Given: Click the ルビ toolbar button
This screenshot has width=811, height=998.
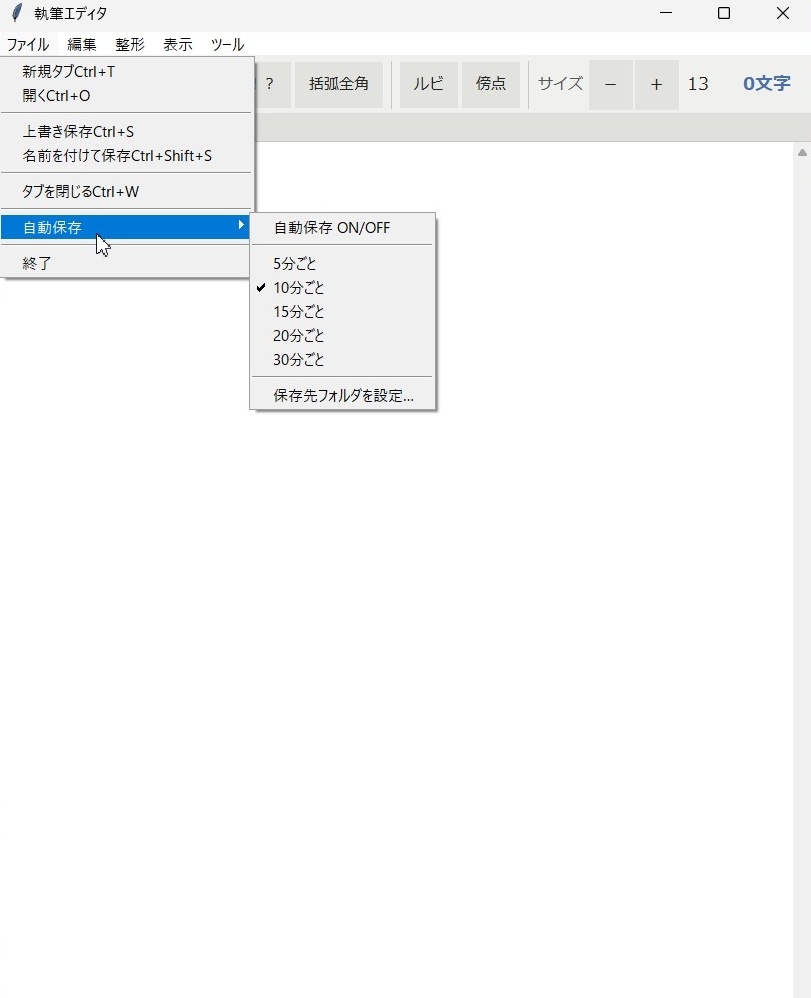Looking at the screenshot, I should pyautogui.click(x=428, y=84).
